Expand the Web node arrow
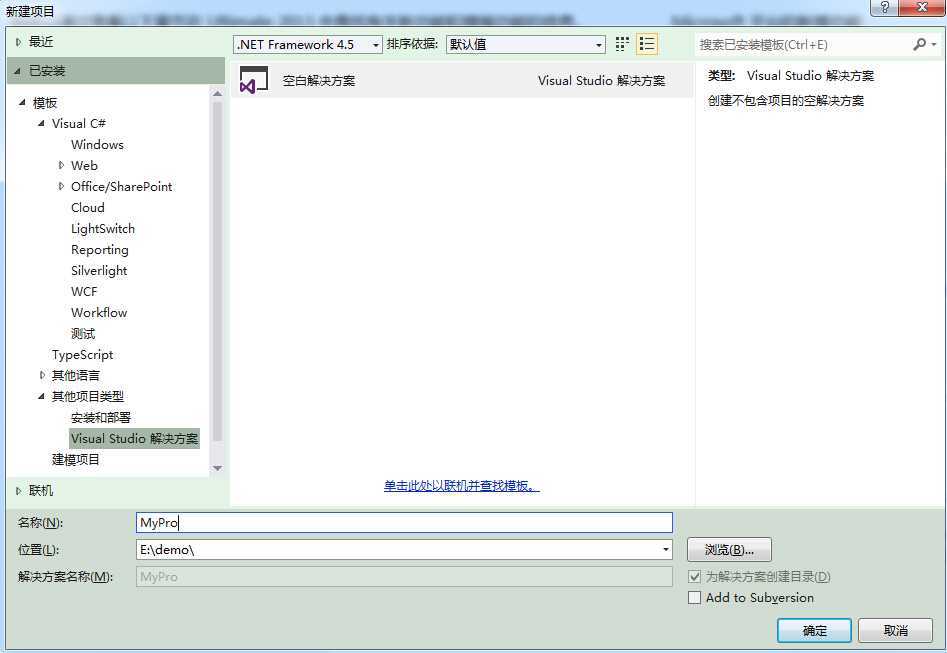The width and height of the screenshot is (947, 653). [61, 165]
